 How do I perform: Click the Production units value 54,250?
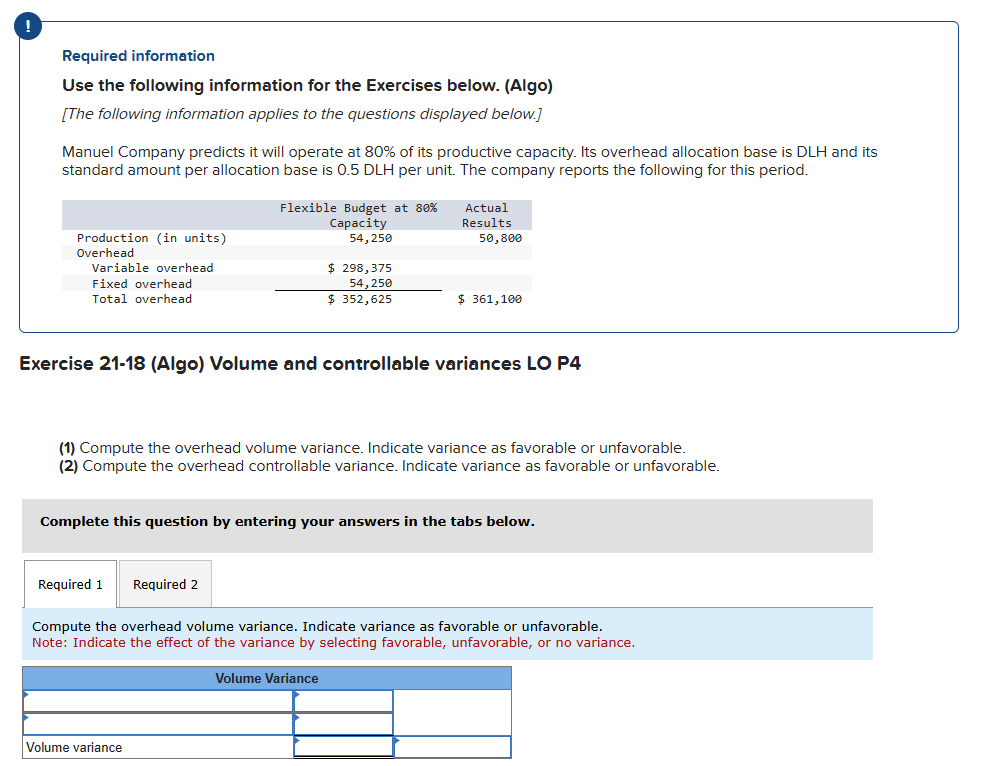(x=371, y=238)
